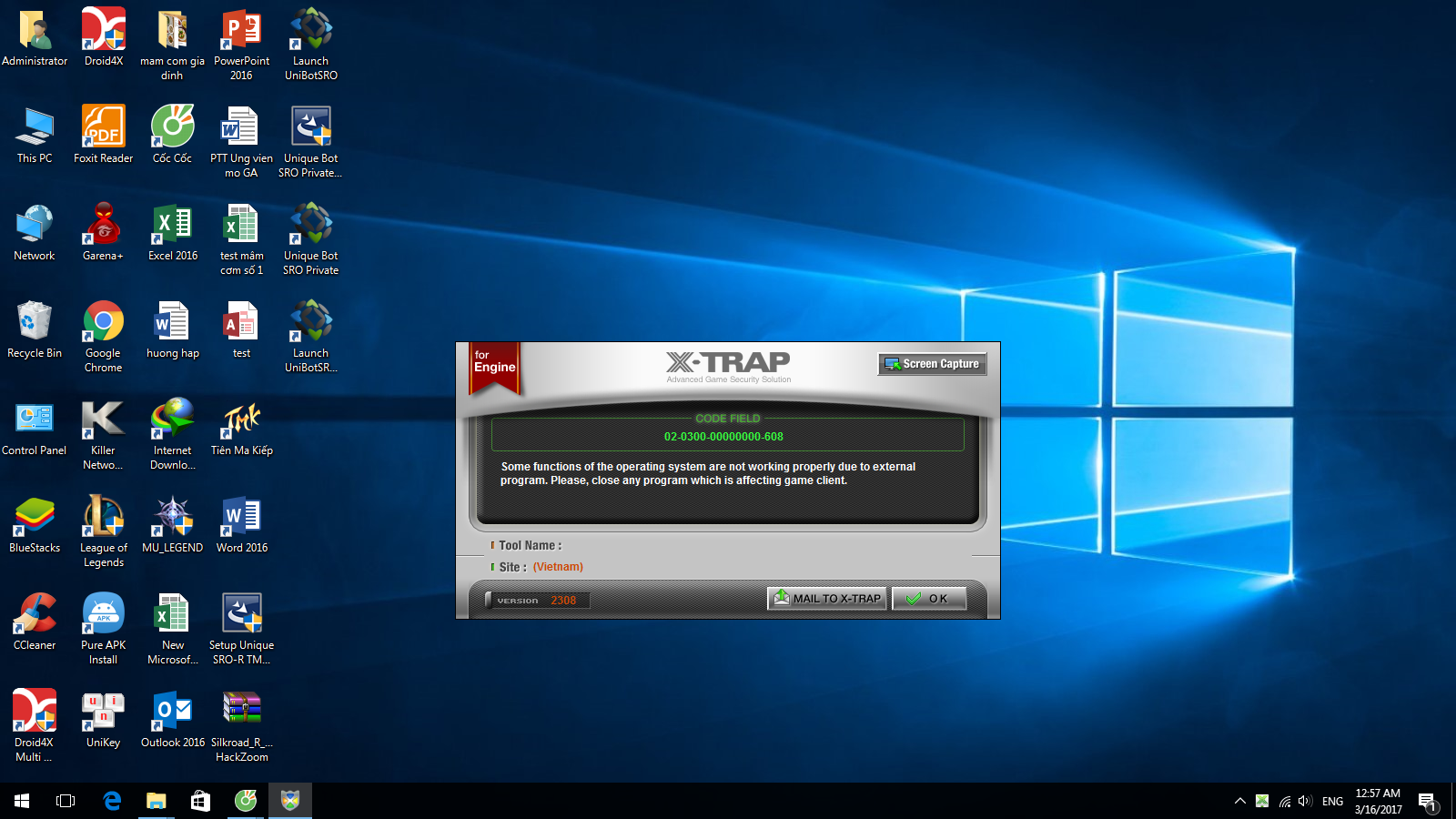1456x819 pixels.
Task: Select huong hap Word document
Action: [172, 330]
